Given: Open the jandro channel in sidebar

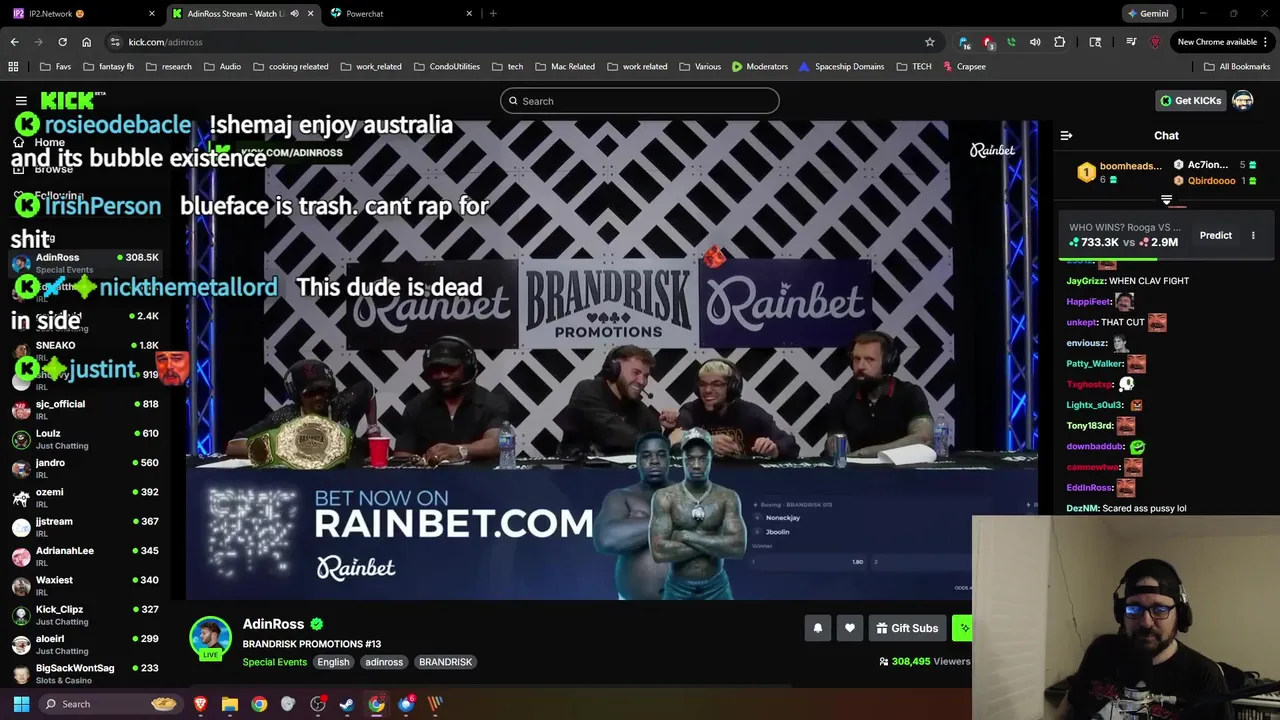Looking at the screenshot, I should pos(85,468).
